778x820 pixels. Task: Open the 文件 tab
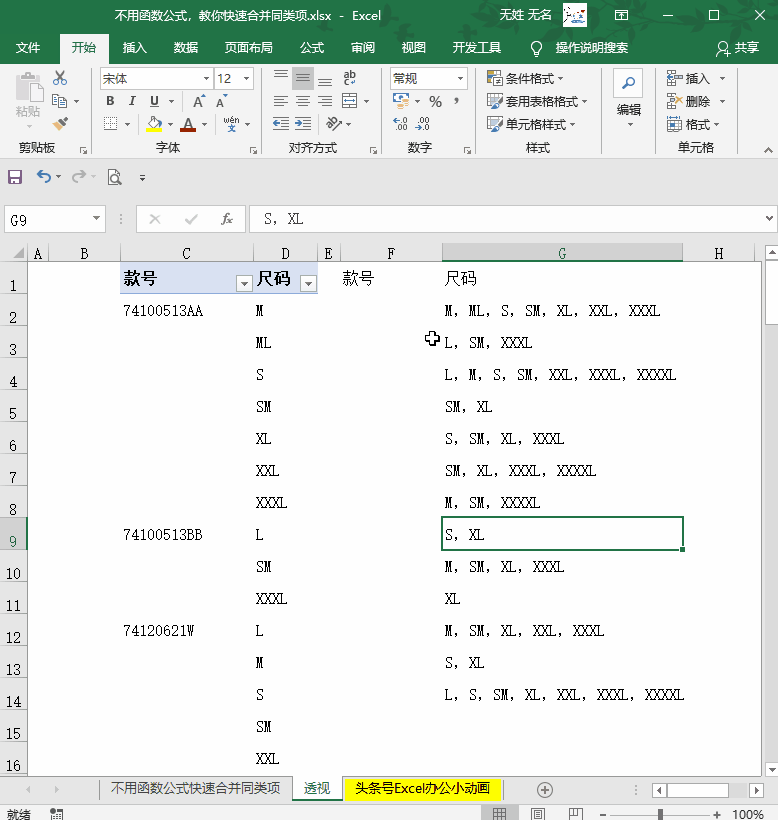tap(28, 48)
